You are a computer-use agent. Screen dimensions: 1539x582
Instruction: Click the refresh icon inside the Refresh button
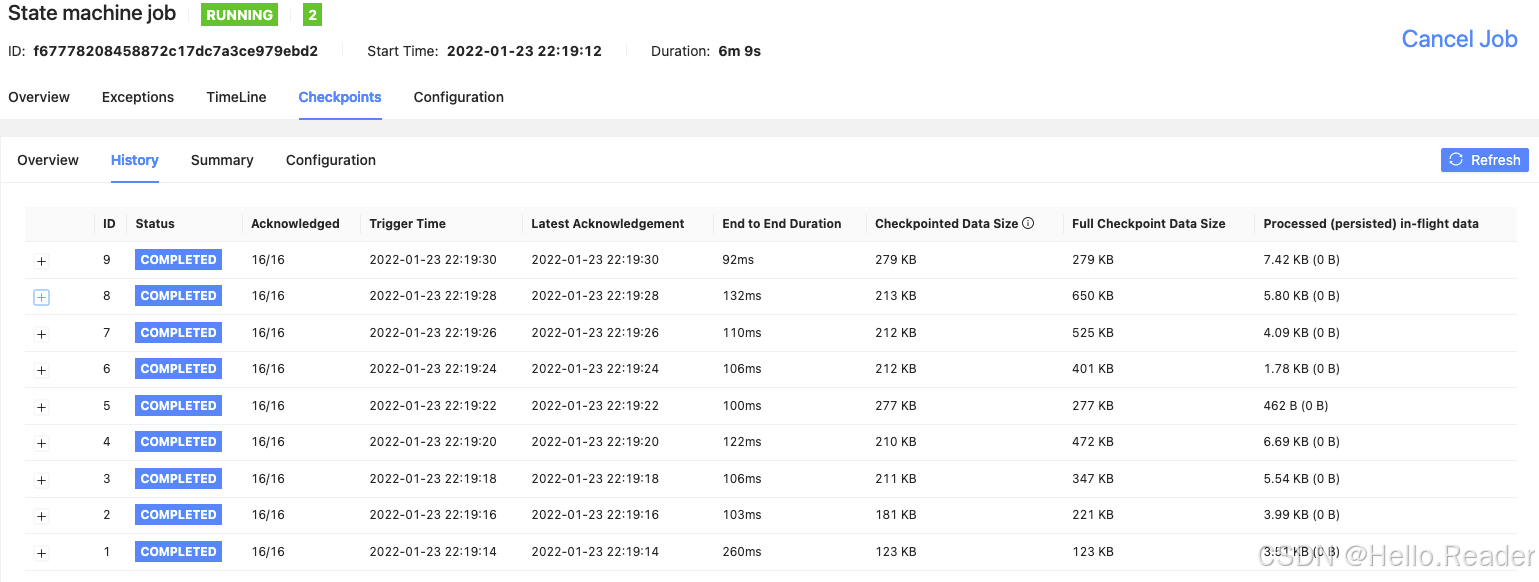pos(1457,160)
